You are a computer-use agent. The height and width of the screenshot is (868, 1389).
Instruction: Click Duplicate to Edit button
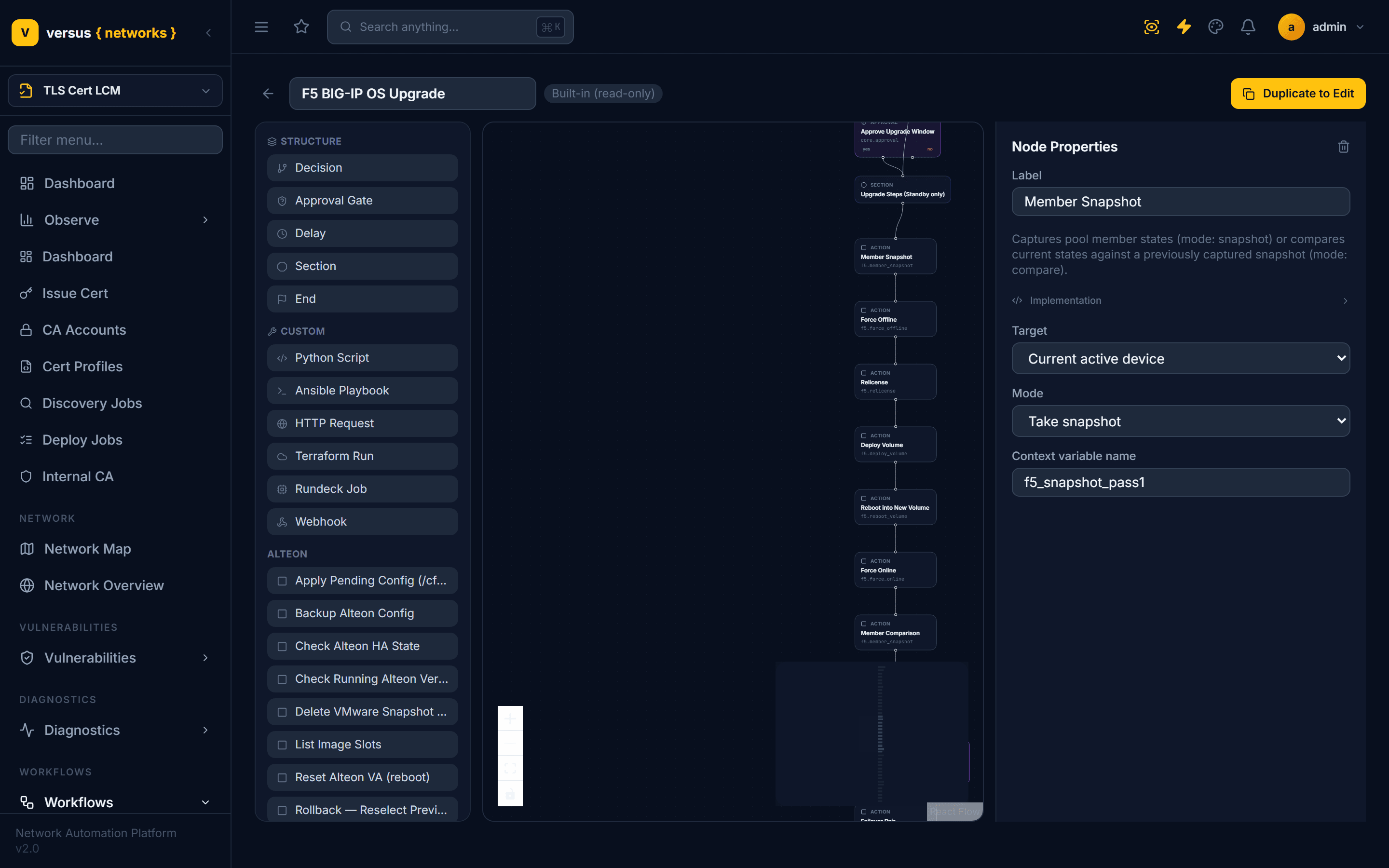coord(1298,94)
